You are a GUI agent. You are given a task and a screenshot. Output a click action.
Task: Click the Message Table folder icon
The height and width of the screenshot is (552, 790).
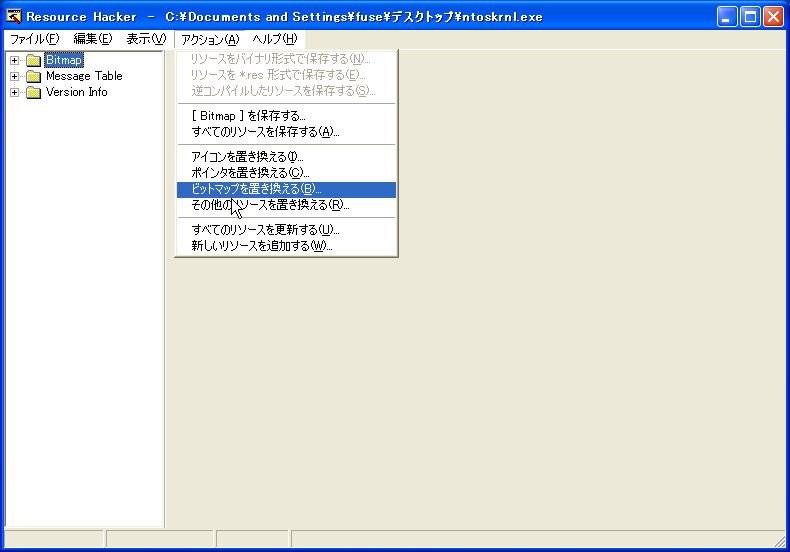point(33,77)
